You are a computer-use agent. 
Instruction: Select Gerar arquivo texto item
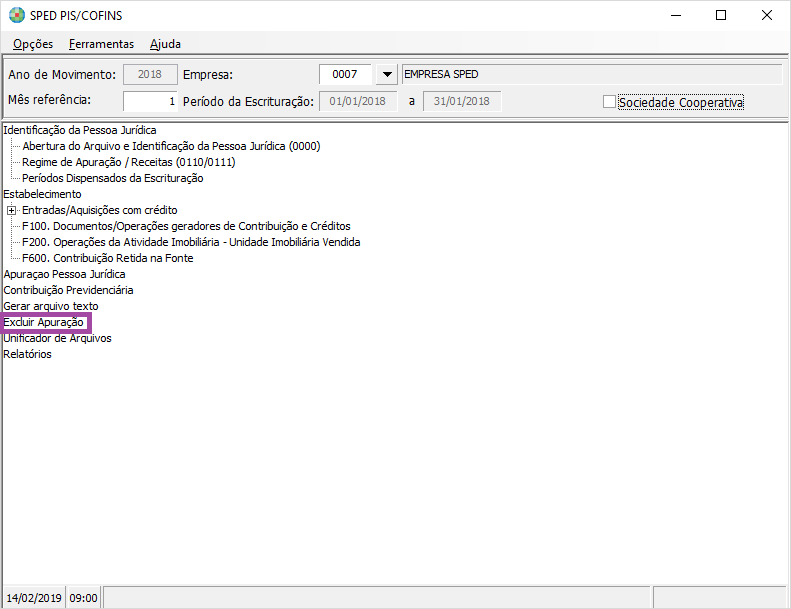51,306
